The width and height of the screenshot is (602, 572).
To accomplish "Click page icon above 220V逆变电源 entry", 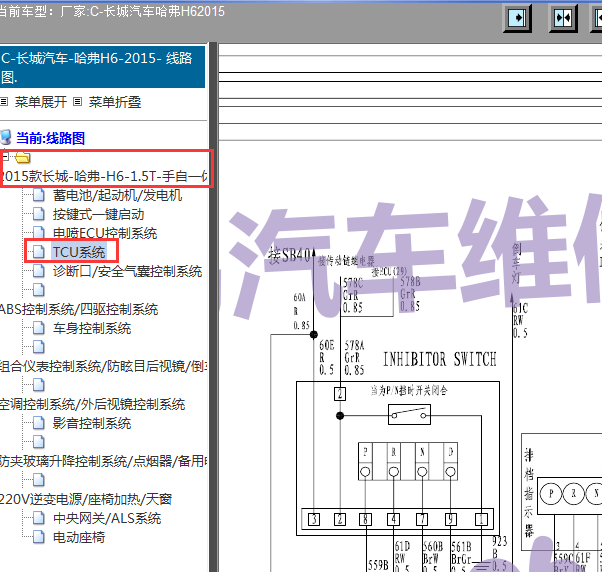I will tap(38, 480).
